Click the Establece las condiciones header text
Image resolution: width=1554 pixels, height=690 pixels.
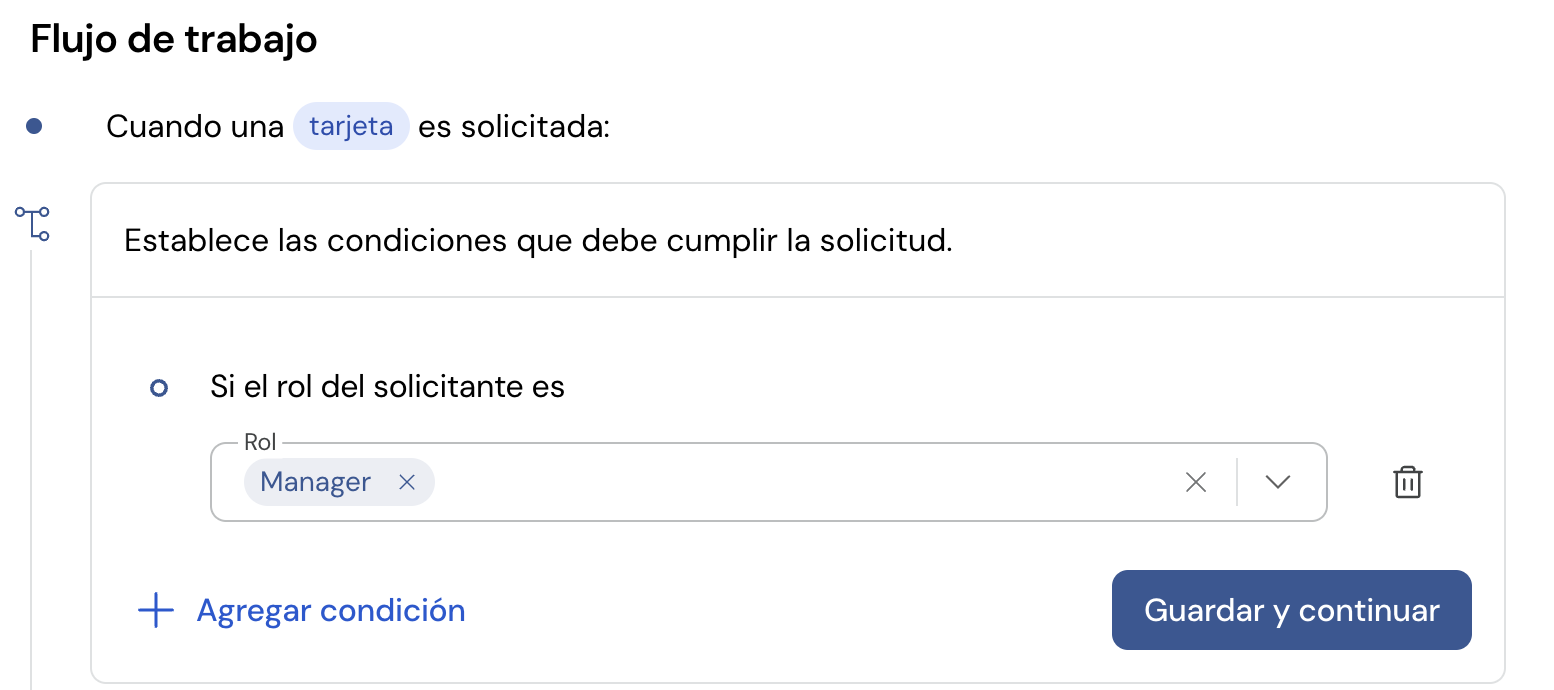[x=538, y=241]
